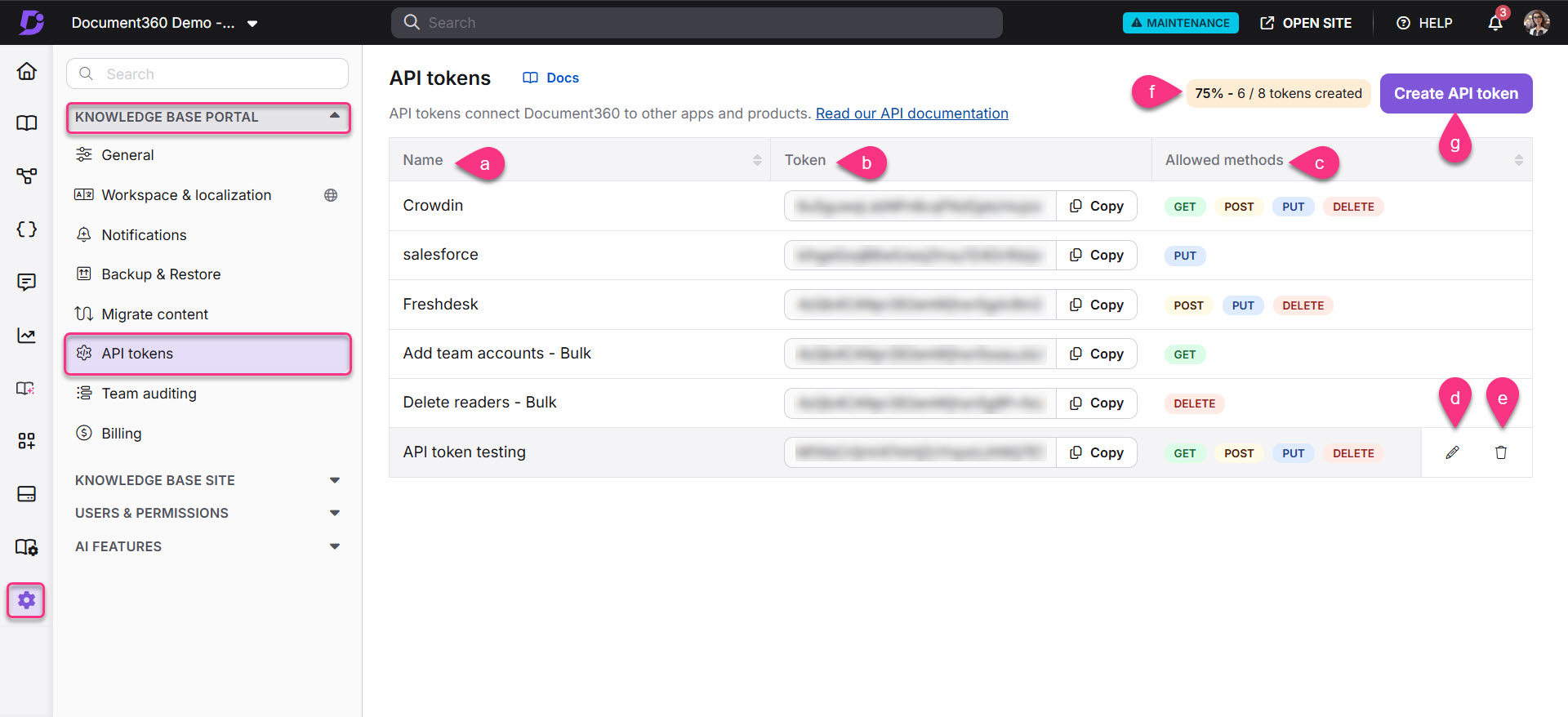Open Read our API documentation link
This screenshot has height=717, width=1568.
point(911,114)
